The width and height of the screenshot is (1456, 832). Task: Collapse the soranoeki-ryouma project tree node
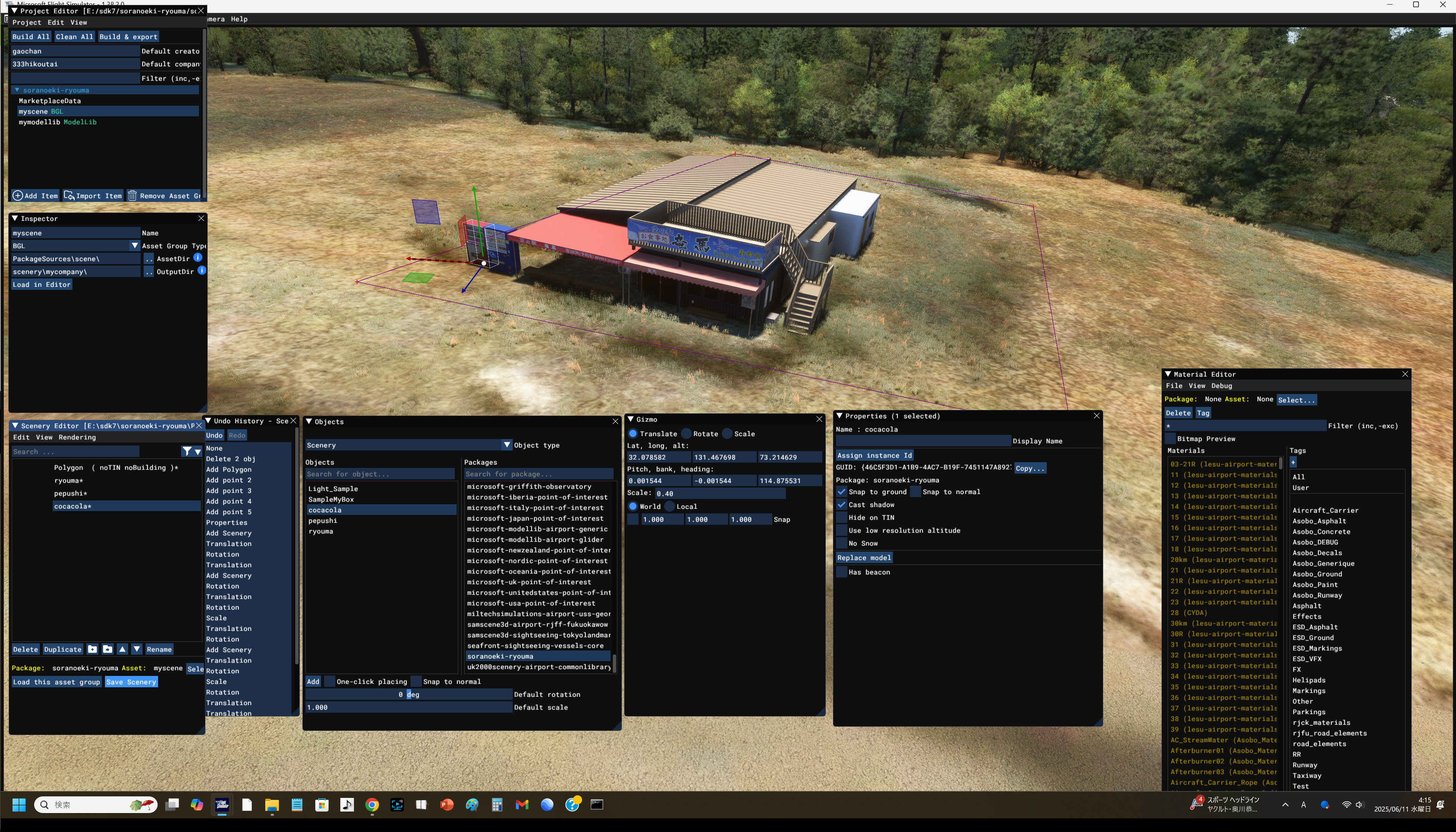pyautogui.click(x=17, y=90)
